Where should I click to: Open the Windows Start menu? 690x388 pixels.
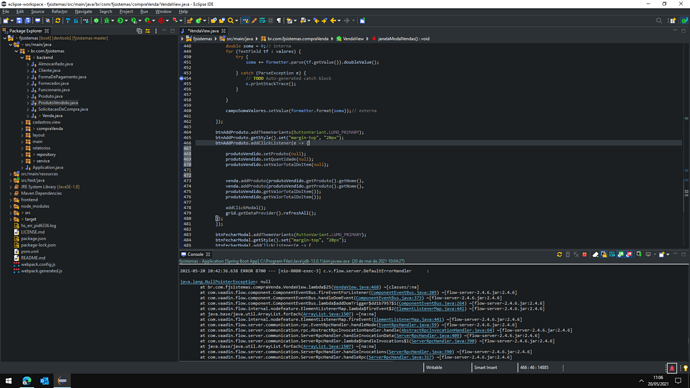pyautogui.click(x=8, y=381)
